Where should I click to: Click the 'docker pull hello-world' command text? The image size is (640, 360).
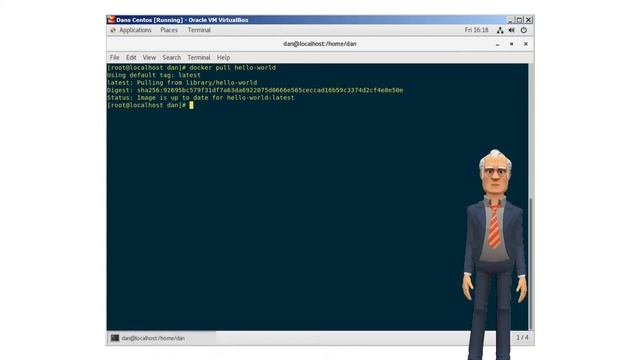click(232, 68)
